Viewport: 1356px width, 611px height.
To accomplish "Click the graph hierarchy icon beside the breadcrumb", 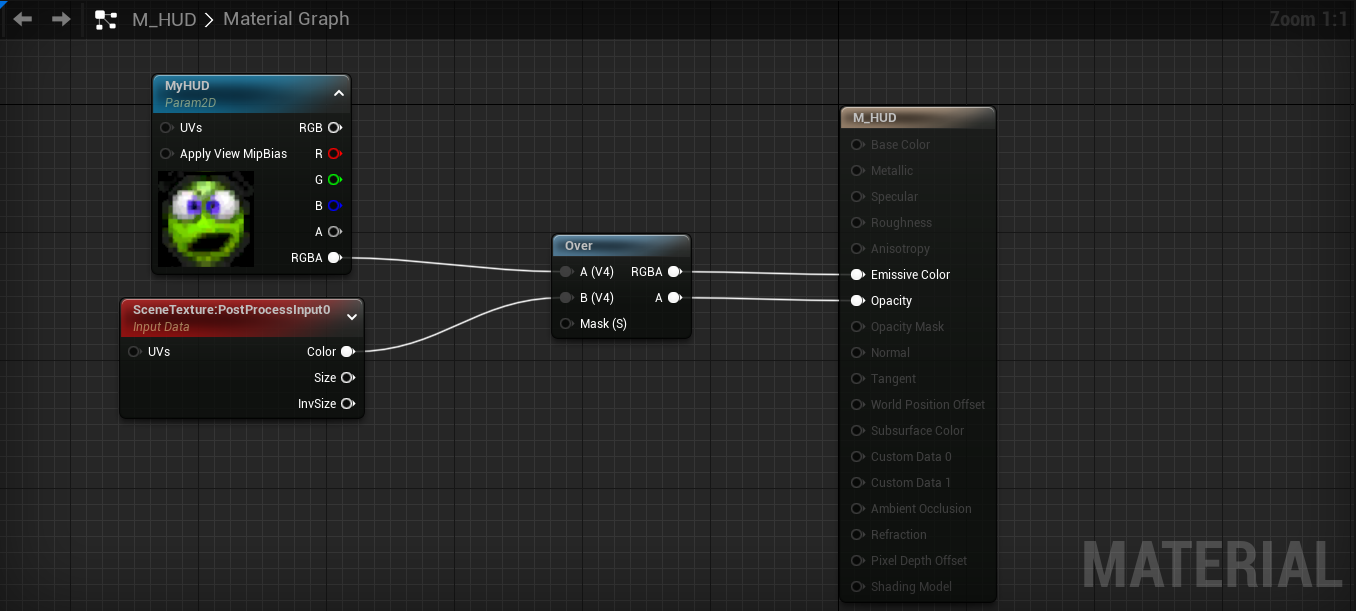I will click(106, 18).
